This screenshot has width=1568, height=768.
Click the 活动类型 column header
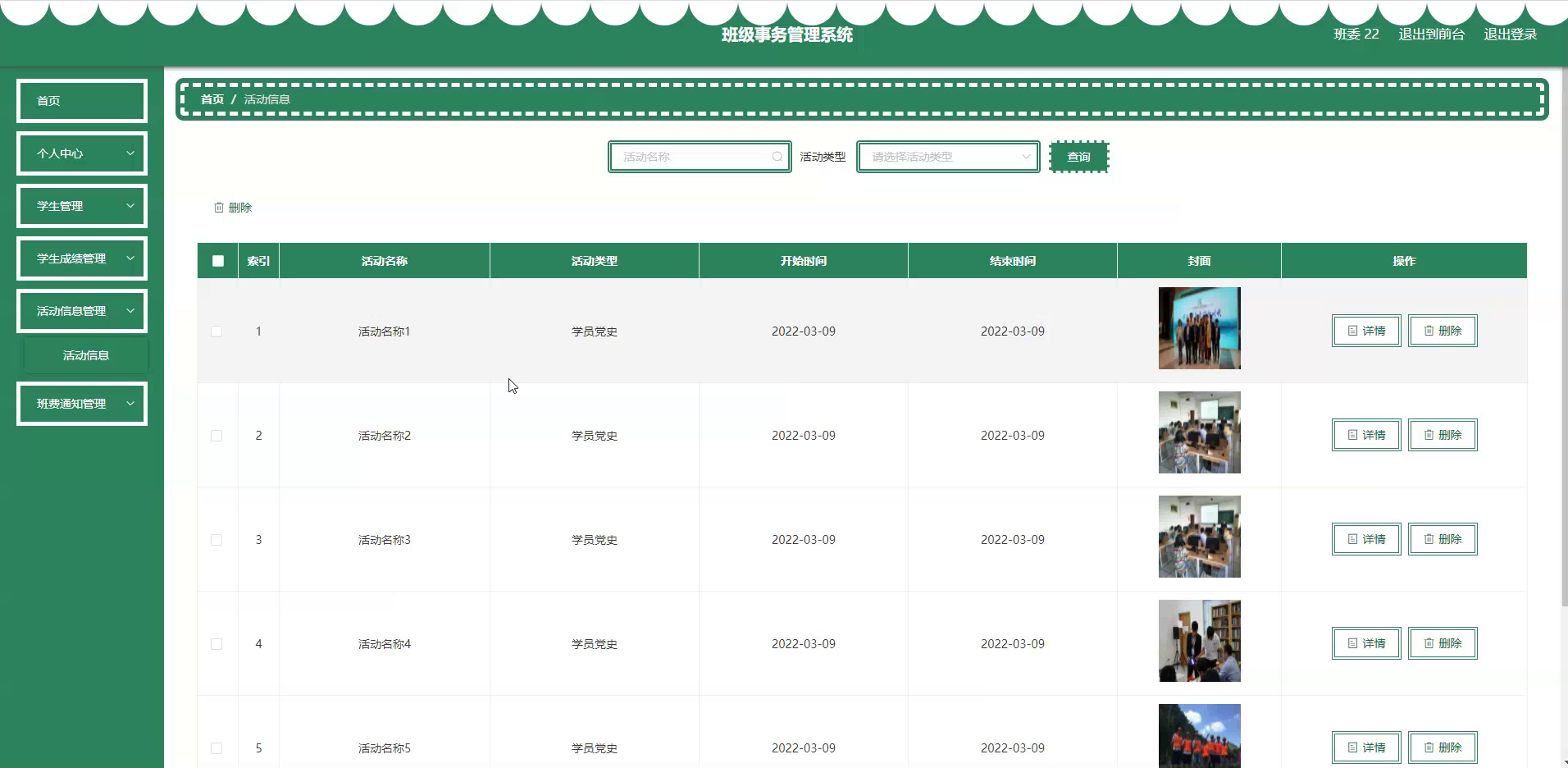(x=595, y=261)
